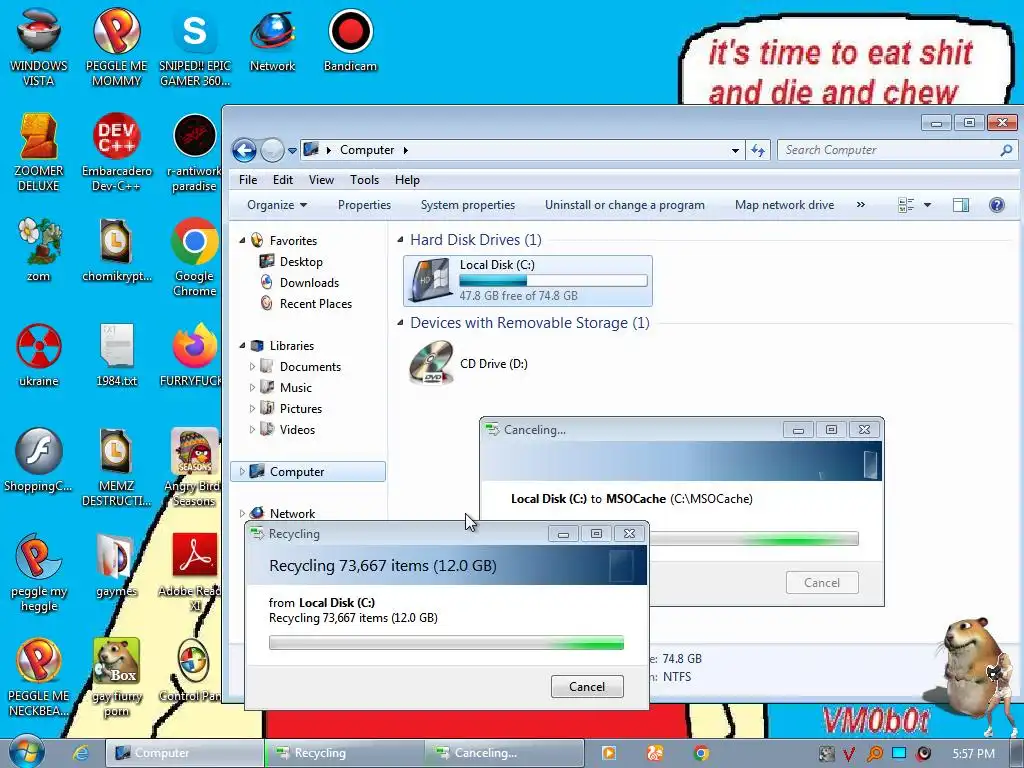This screenshot has height=768, width=1024.
Task: Select the Bandicam desktop icon
Action: coord(351,40)
